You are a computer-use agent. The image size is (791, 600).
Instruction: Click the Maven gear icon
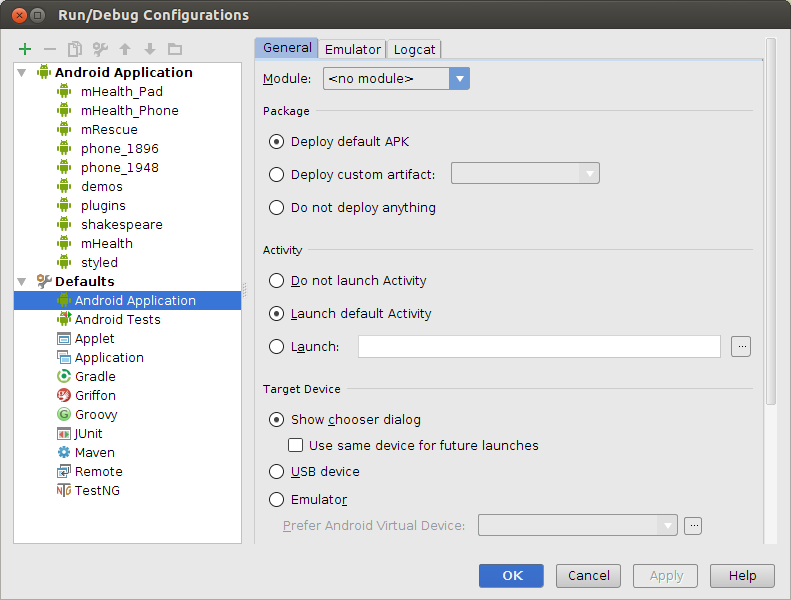click(x=64, y=452)
